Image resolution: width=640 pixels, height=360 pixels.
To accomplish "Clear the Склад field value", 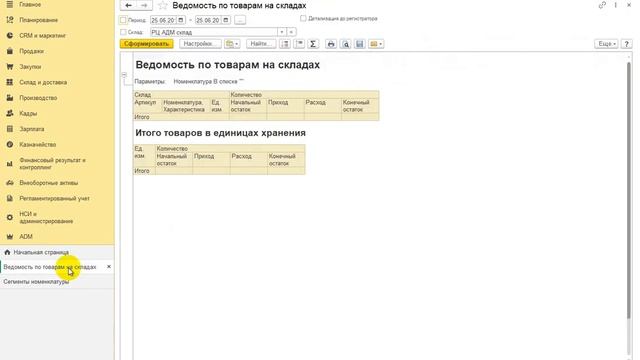I will point(291,32).
